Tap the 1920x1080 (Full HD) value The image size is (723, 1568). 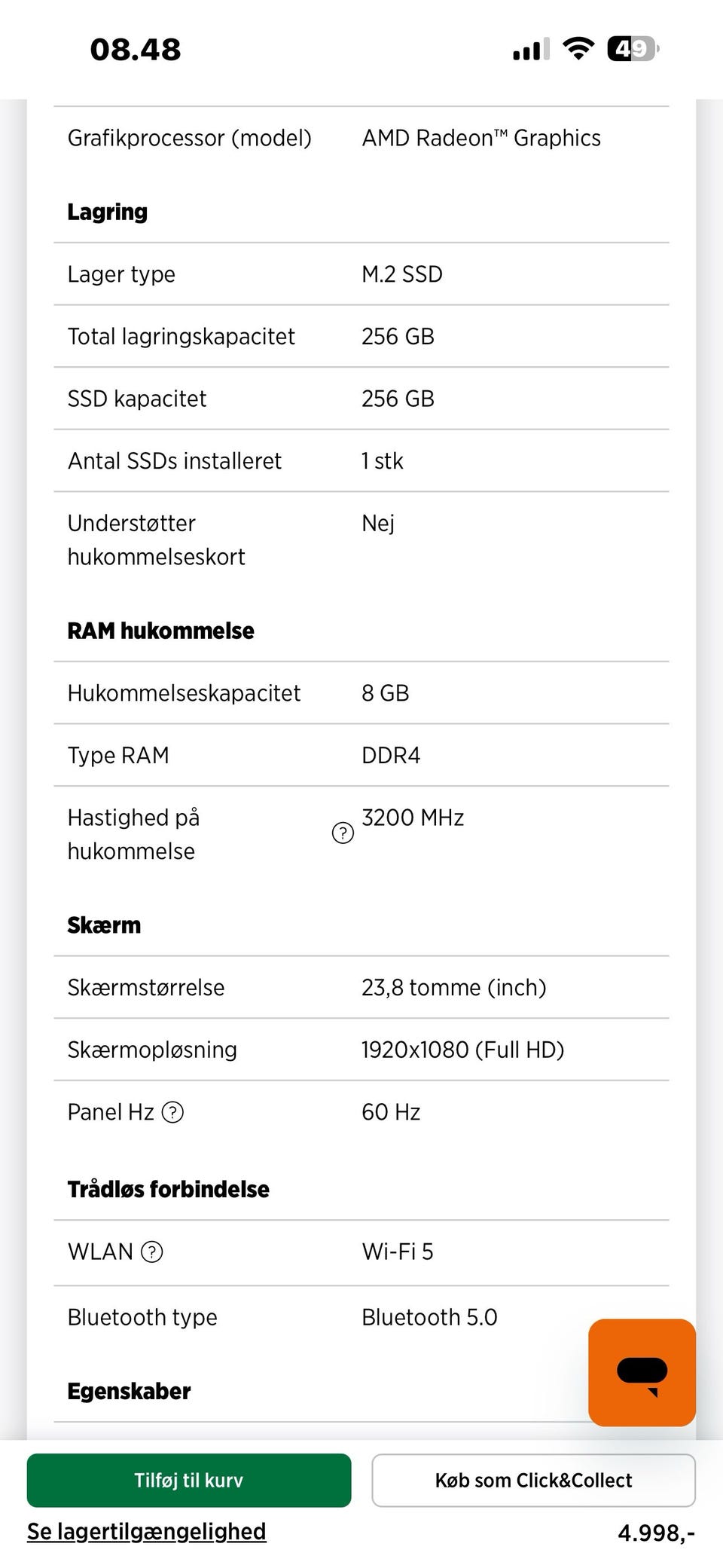pyautogui.click(x=462, y=1050)
